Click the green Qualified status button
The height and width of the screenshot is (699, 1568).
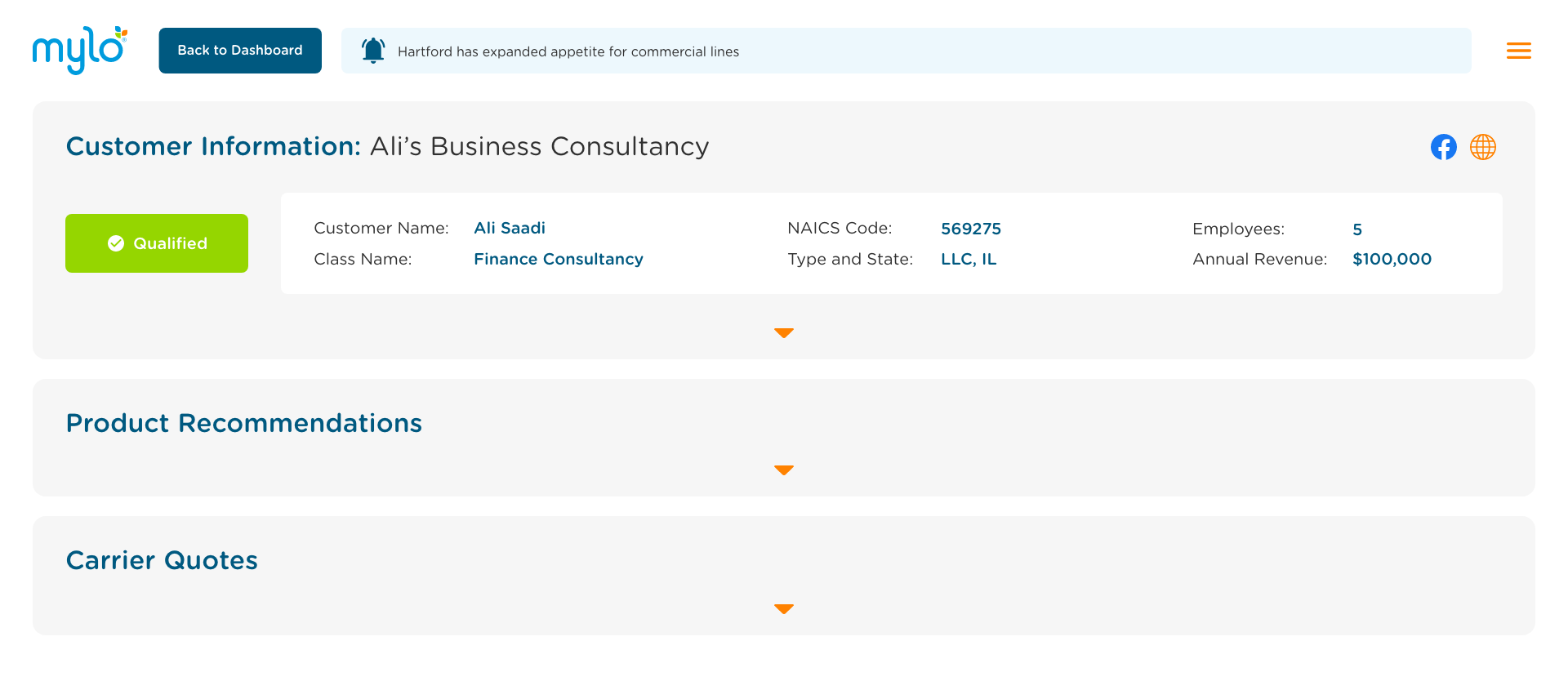[157, 243]
